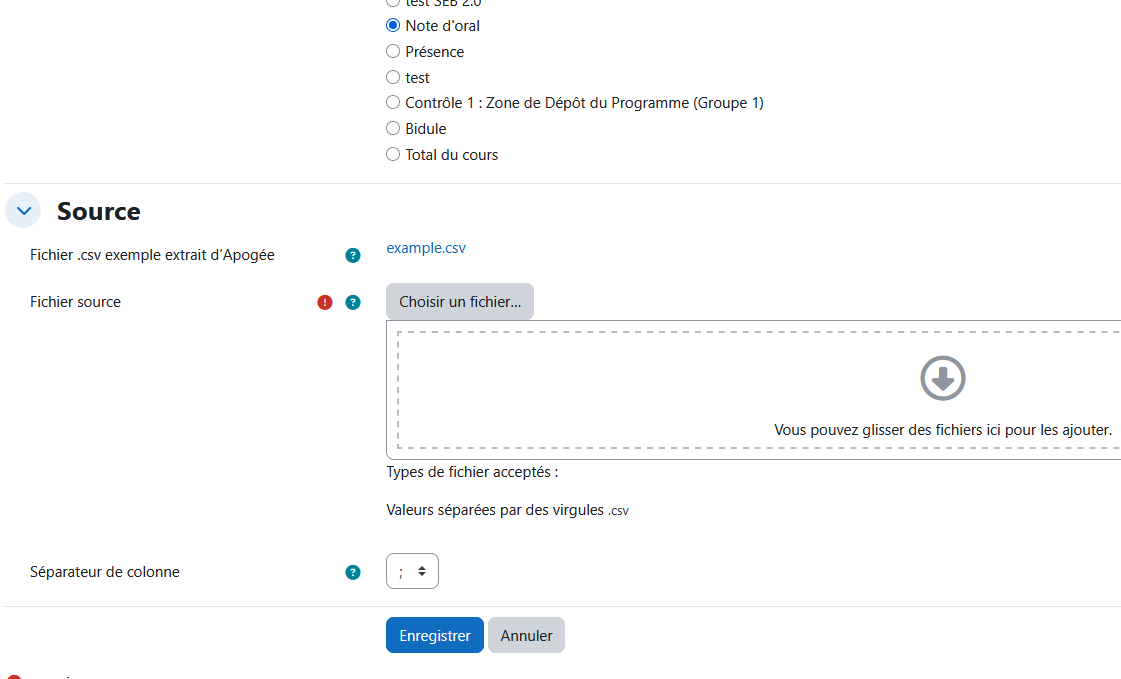Open help for Séparateur de colonne
The image size is (1121, 679).
[x=353, y=572]
